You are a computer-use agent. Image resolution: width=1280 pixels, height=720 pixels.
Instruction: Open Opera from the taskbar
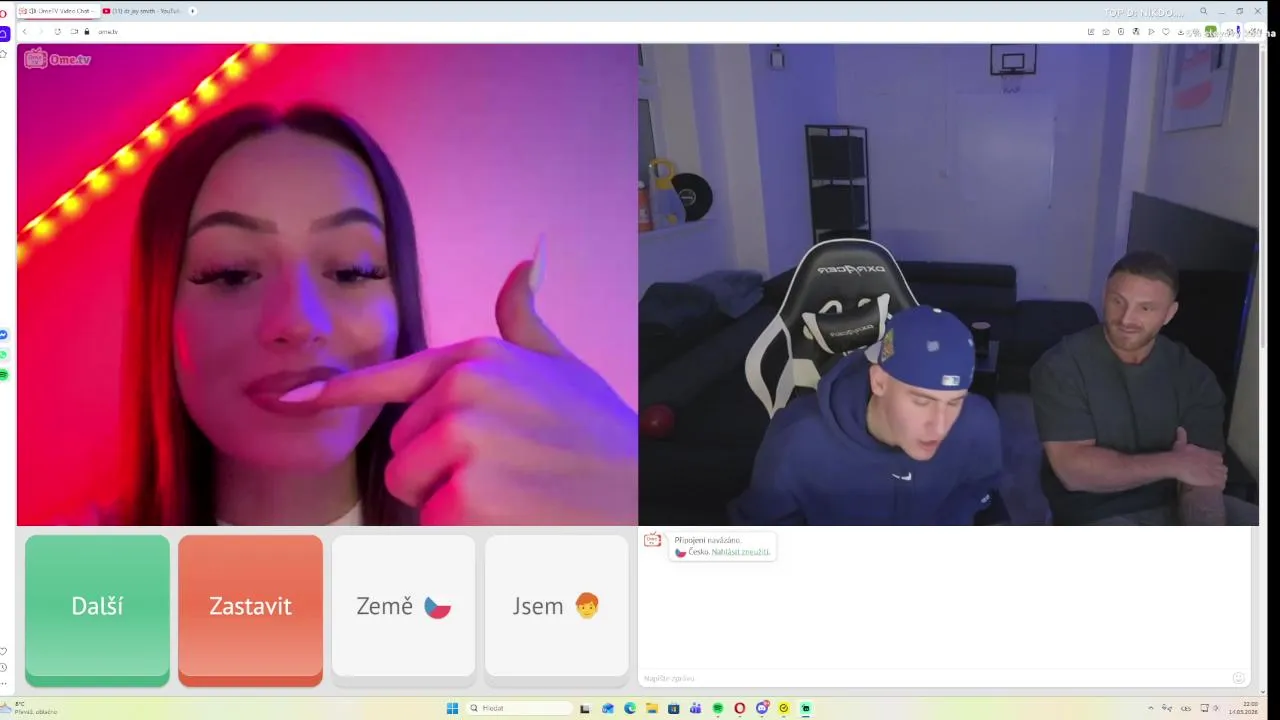coord(740,708)
